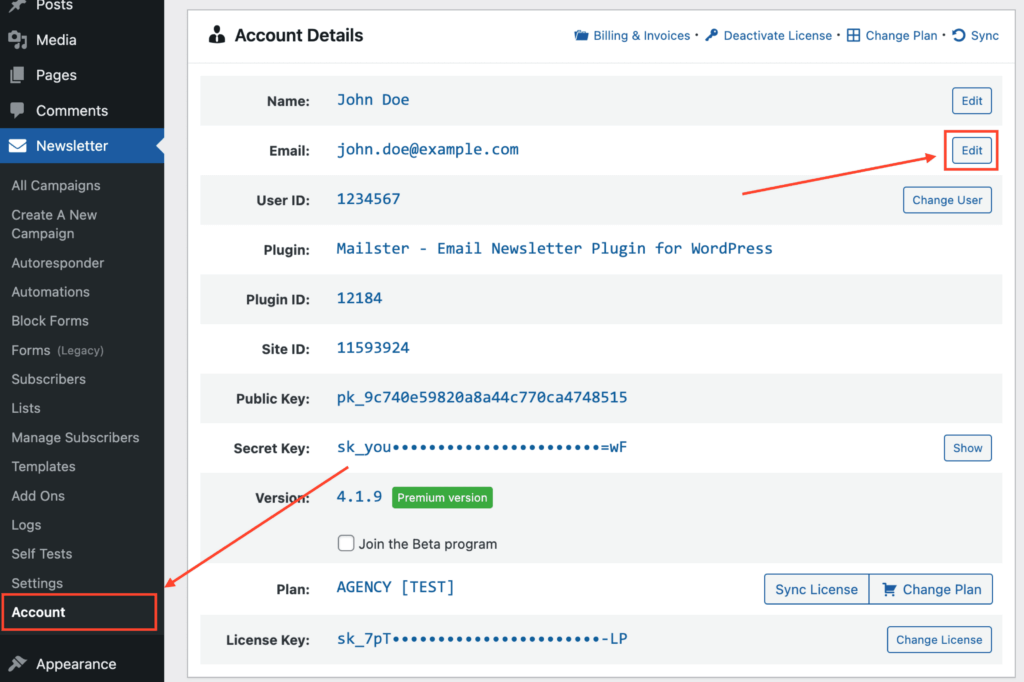Image resolution: width=1024 pixels, height=682 pixels.
Task: Click the Sync refresh icon
Action: click(x=959, y=36)
